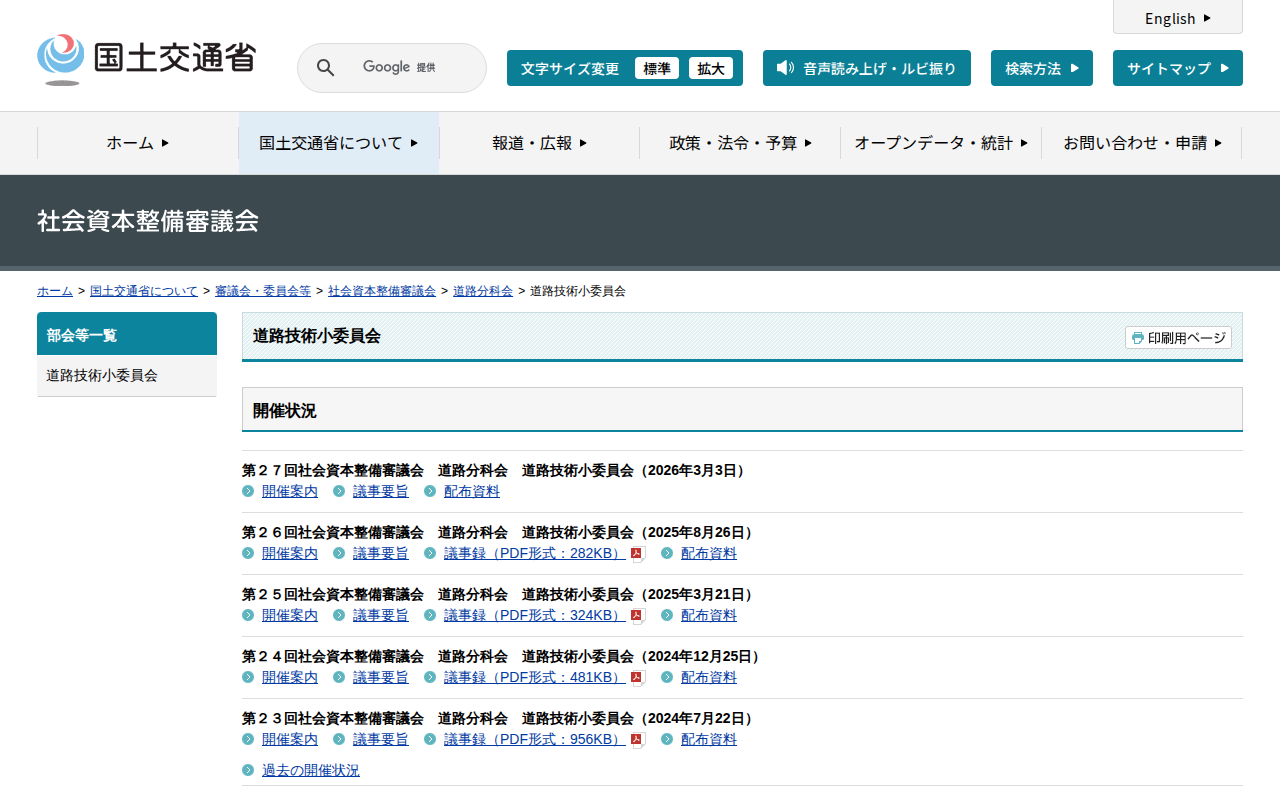
Task: Click the Google search input field
Action: click(400, 68)
